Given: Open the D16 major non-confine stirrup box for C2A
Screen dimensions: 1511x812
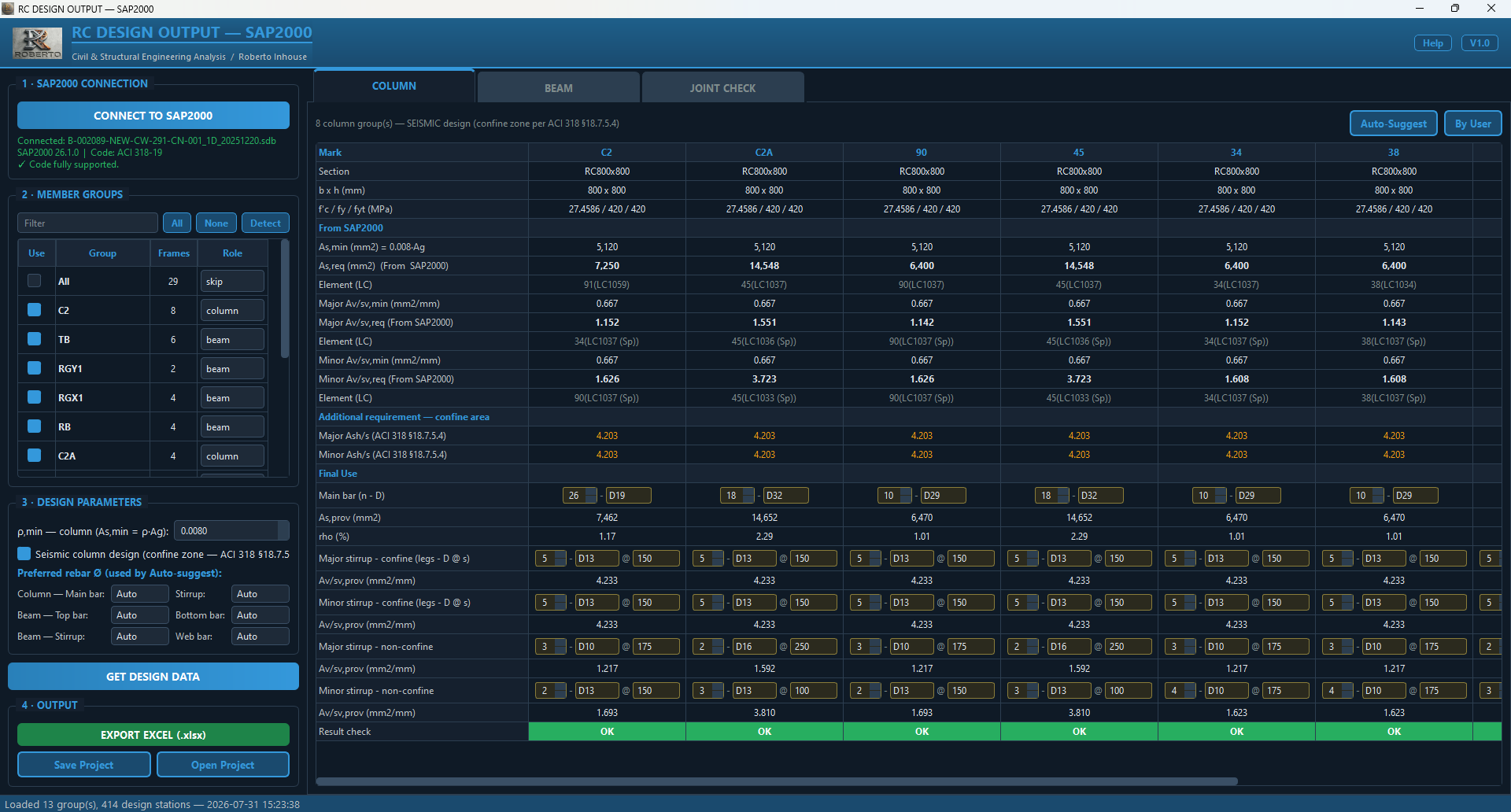Looking at the screenshot, I should click(754, 647).
